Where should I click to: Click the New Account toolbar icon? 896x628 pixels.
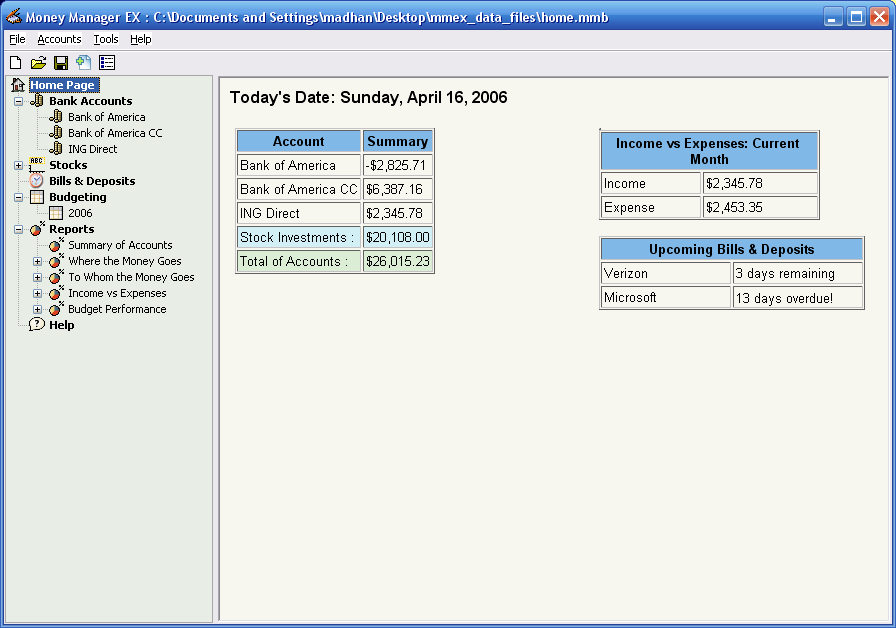tap(84, 63)
